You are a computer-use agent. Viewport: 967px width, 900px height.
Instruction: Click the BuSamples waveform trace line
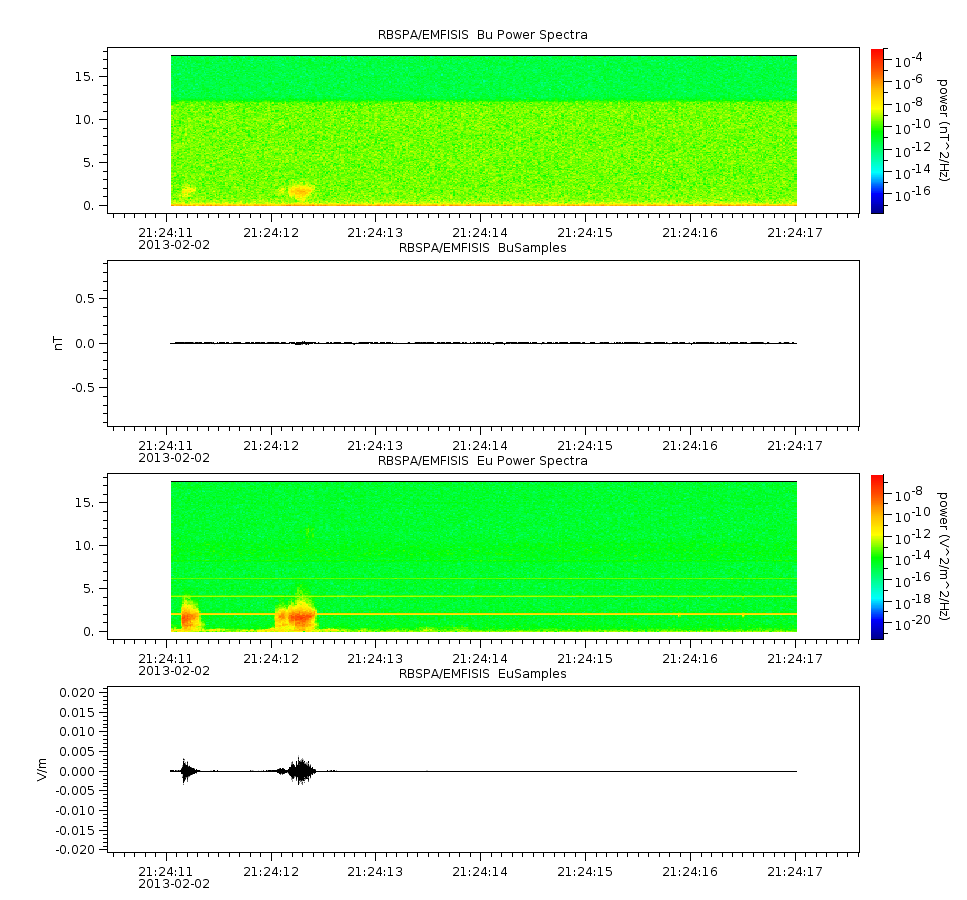484,343
